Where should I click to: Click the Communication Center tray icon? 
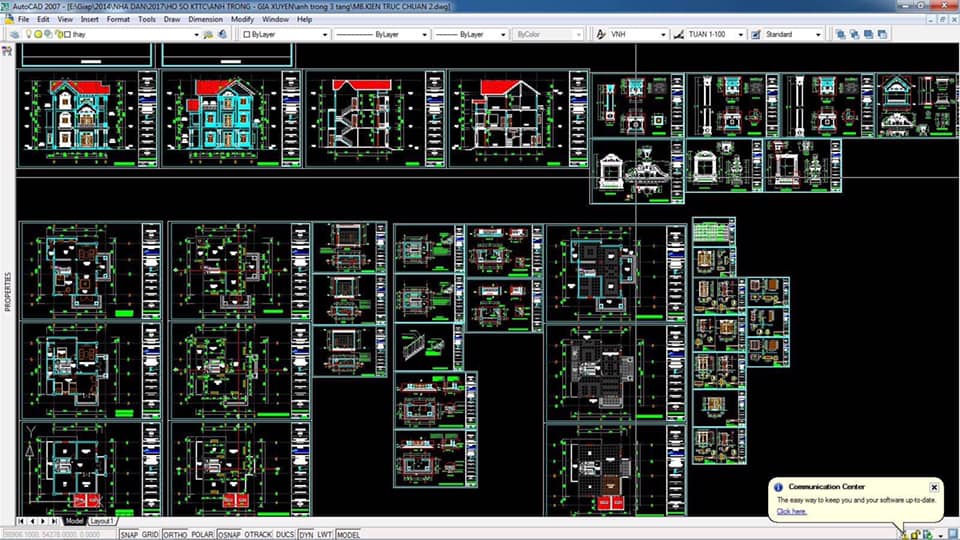tap(904, 534)
